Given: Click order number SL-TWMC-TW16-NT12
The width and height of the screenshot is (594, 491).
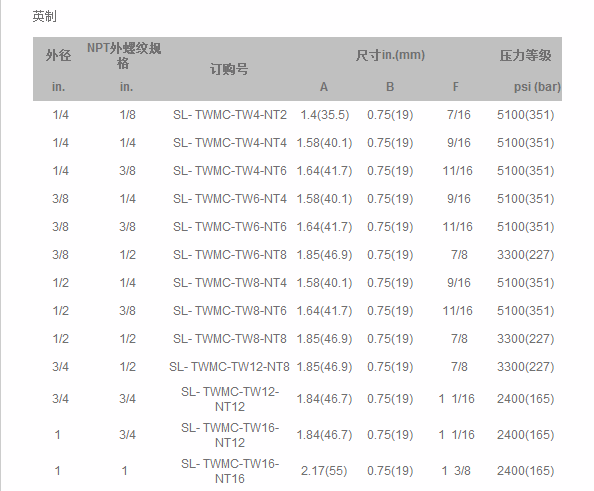Looking at the screenshot, I should tap(230, 435).
